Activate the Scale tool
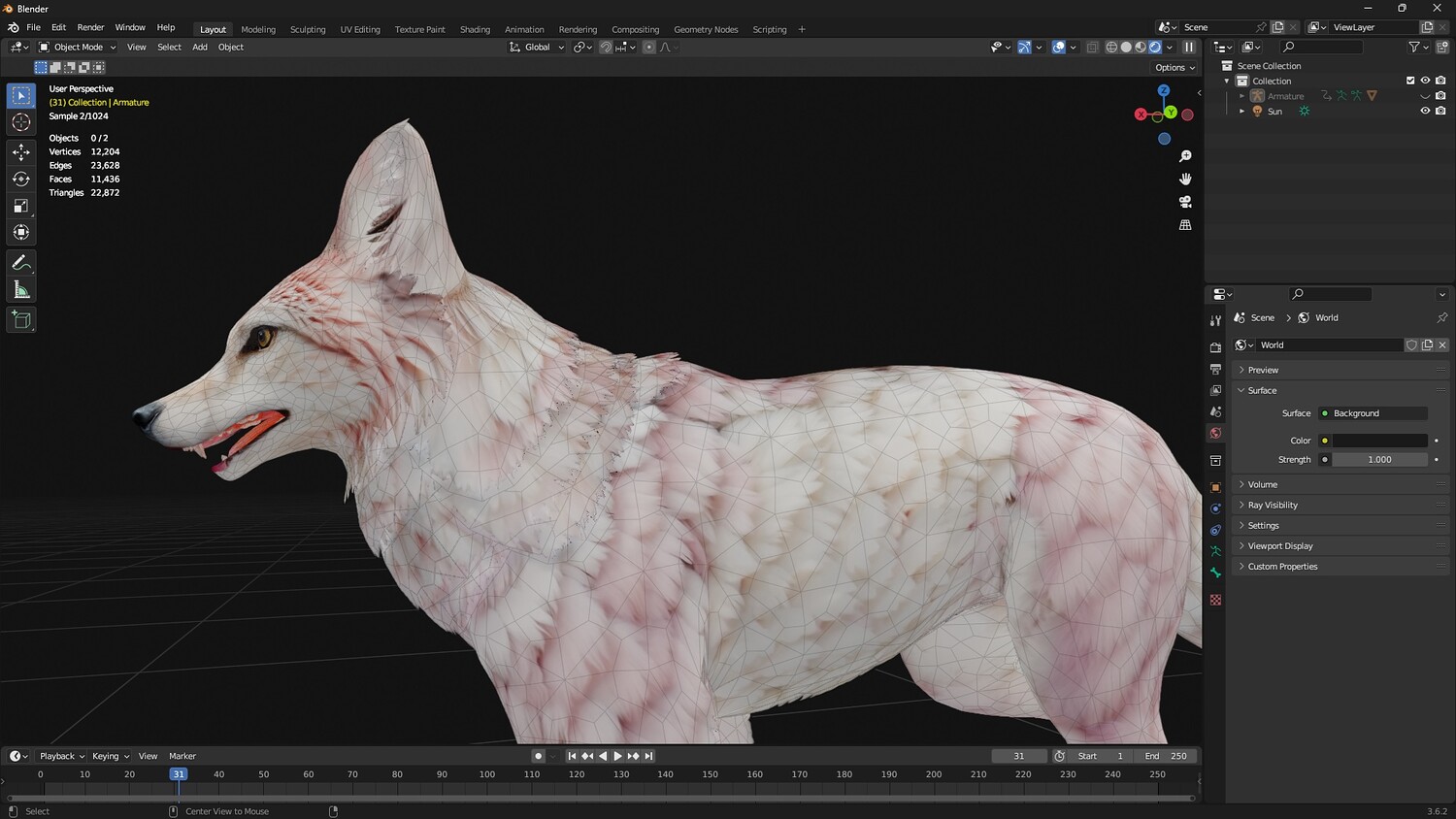 [x=21, y=206]
